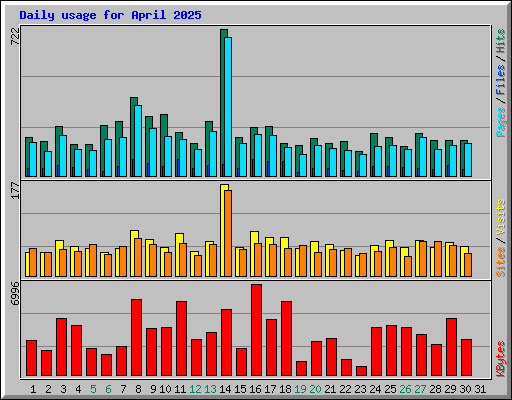
Task: Click the 'Daily usage for April 2025' title
Action: point(110,15)
